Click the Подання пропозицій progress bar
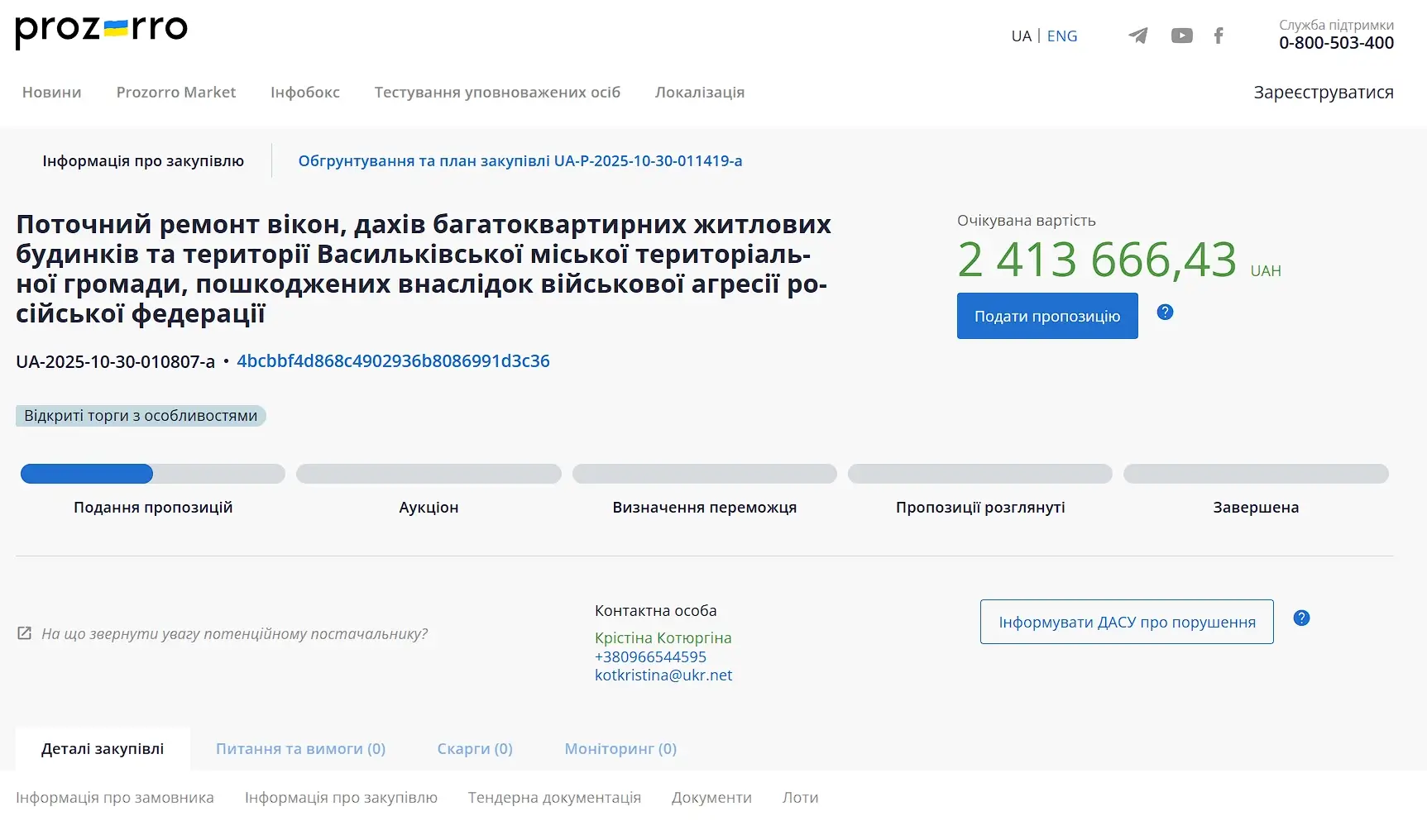Viewport: 1427px width, 840px height. (153, 474)
